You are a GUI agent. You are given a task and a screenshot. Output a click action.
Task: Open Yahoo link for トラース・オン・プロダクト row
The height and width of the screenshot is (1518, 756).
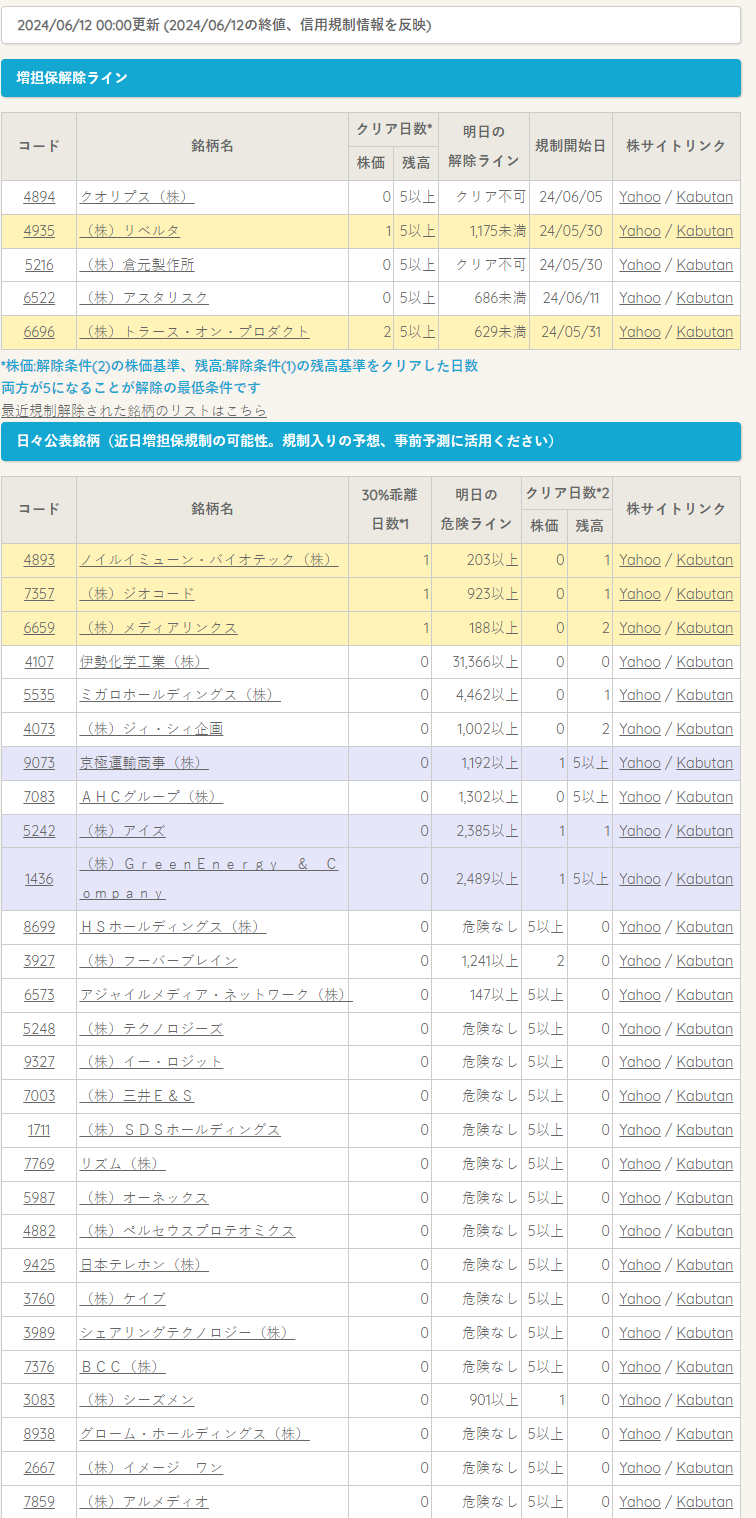click(640, 332)
